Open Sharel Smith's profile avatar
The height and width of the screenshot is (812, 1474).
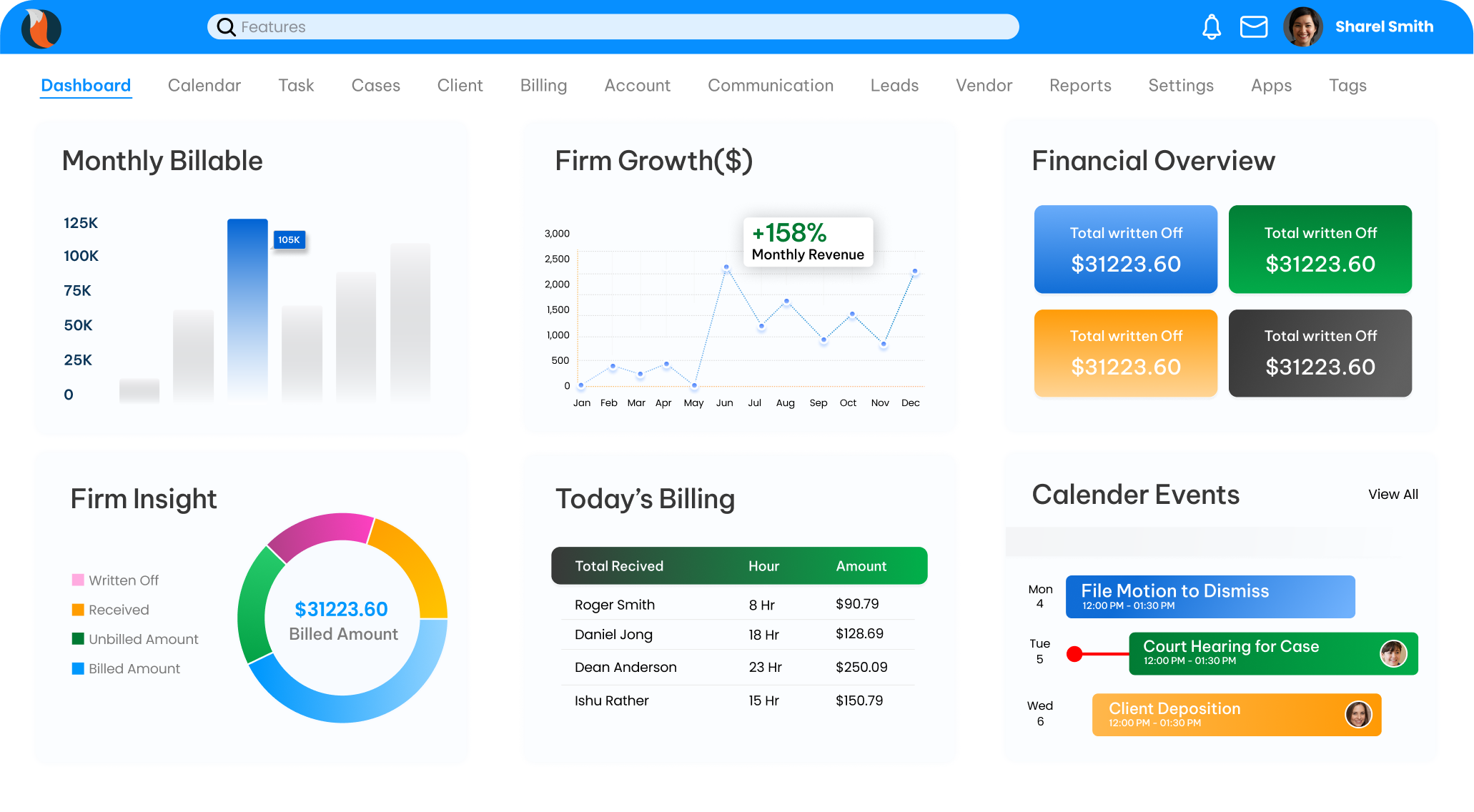click(1302, 27)
